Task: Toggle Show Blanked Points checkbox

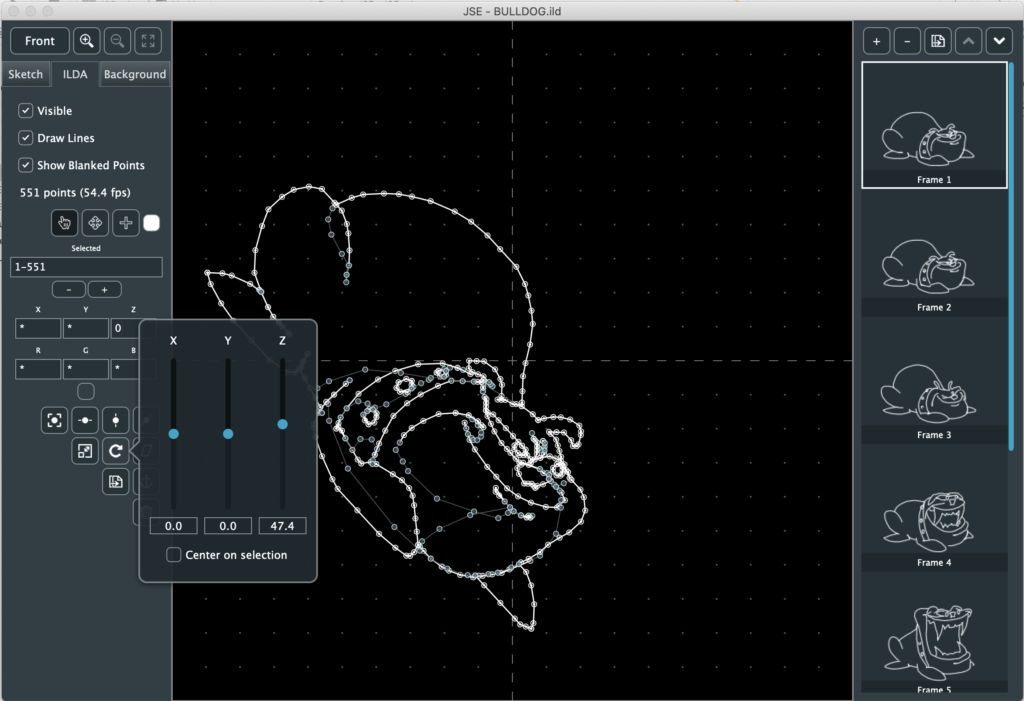Action: (26, 165)
